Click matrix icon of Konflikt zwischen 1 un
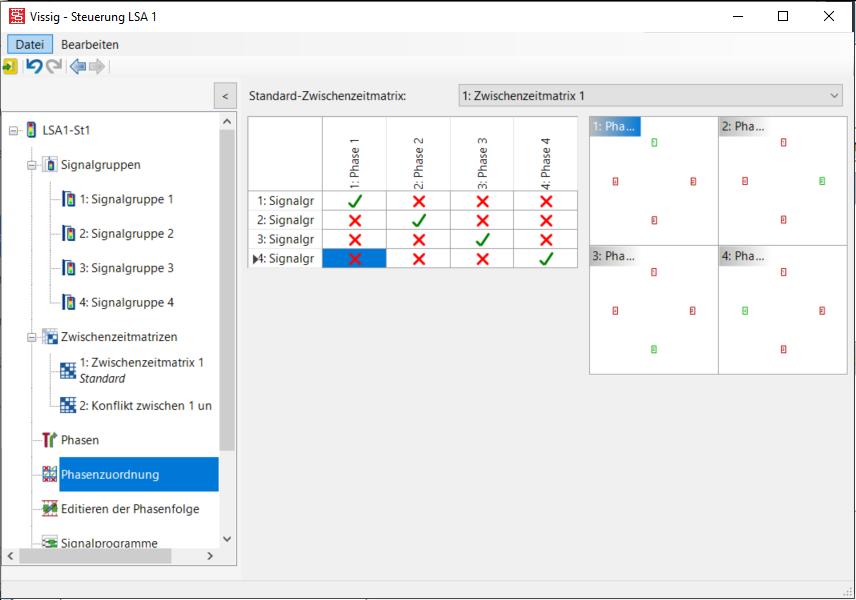 tap(68, 405)
